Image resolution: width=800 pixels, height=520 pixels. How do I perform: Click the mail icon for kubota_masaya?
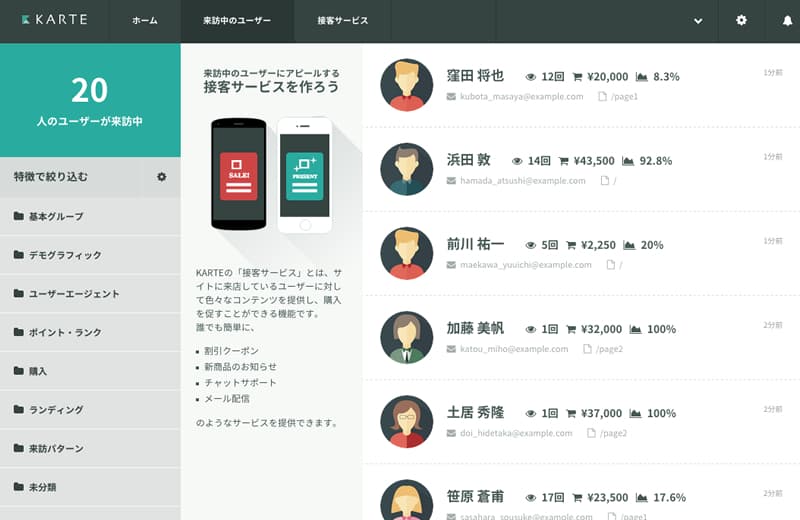[x=451, y=96]
